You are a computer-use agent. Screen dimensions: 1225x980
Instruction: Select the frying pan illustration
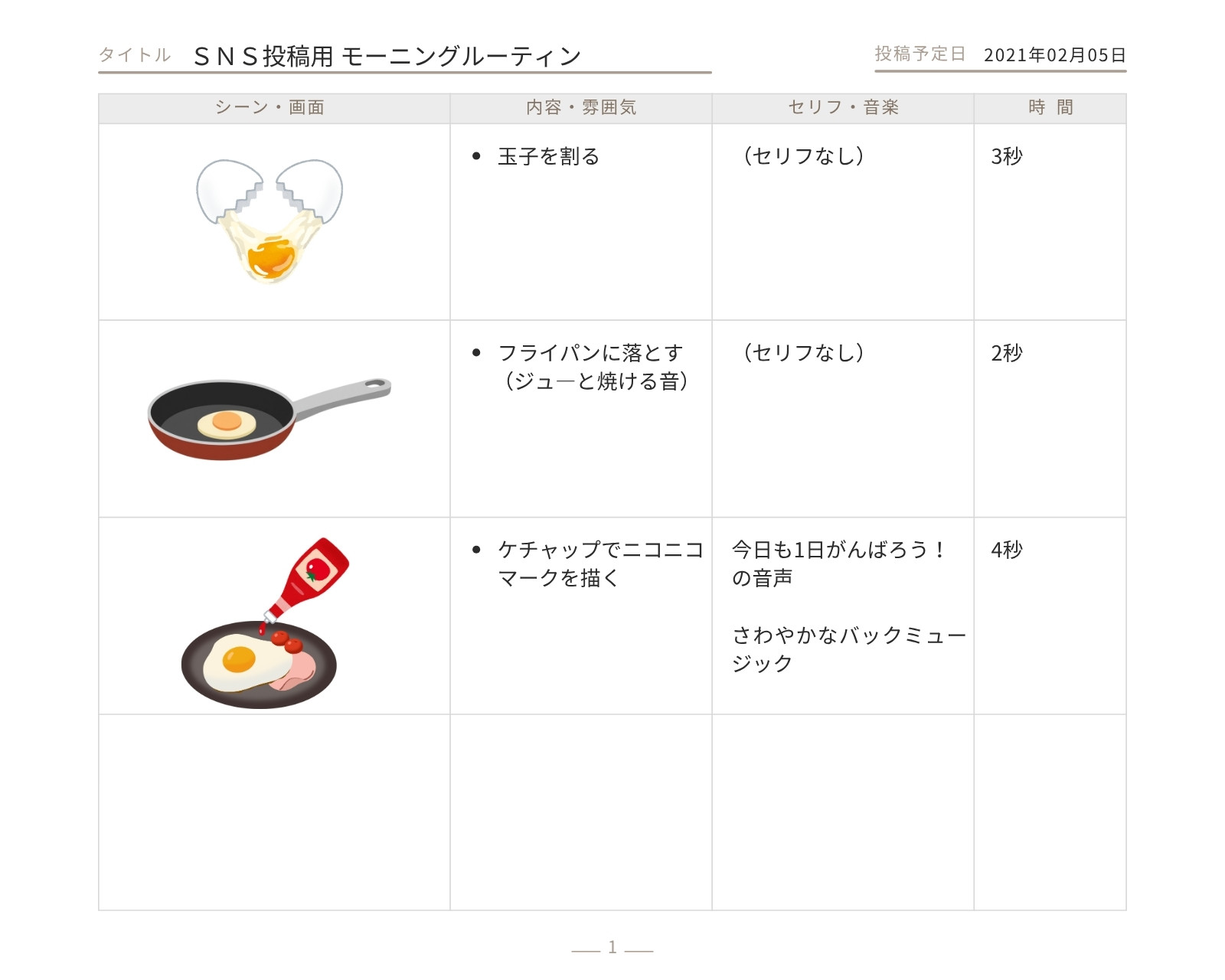pos(269,419)
